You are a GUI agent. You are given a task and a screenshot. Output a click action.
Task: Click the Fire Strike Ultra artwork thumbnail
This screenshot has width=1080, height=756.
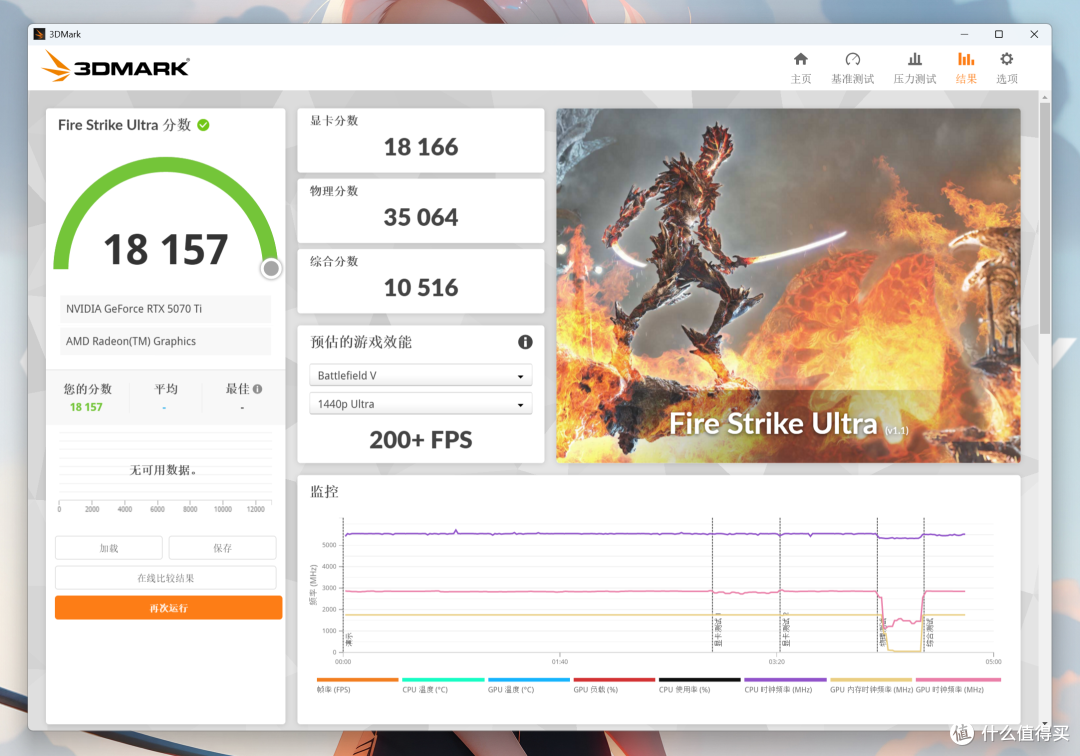pyautogui.click(x=789, y=286)
